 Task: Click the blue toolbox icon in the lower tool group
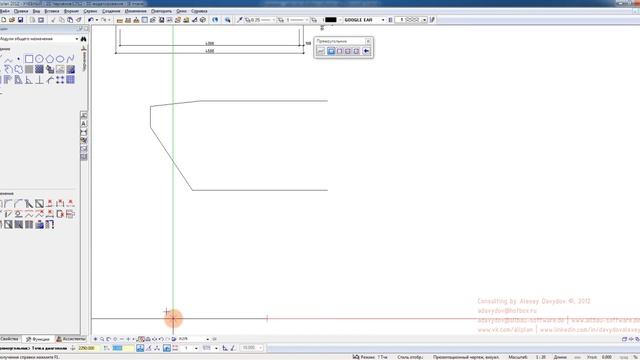(39, 224)
